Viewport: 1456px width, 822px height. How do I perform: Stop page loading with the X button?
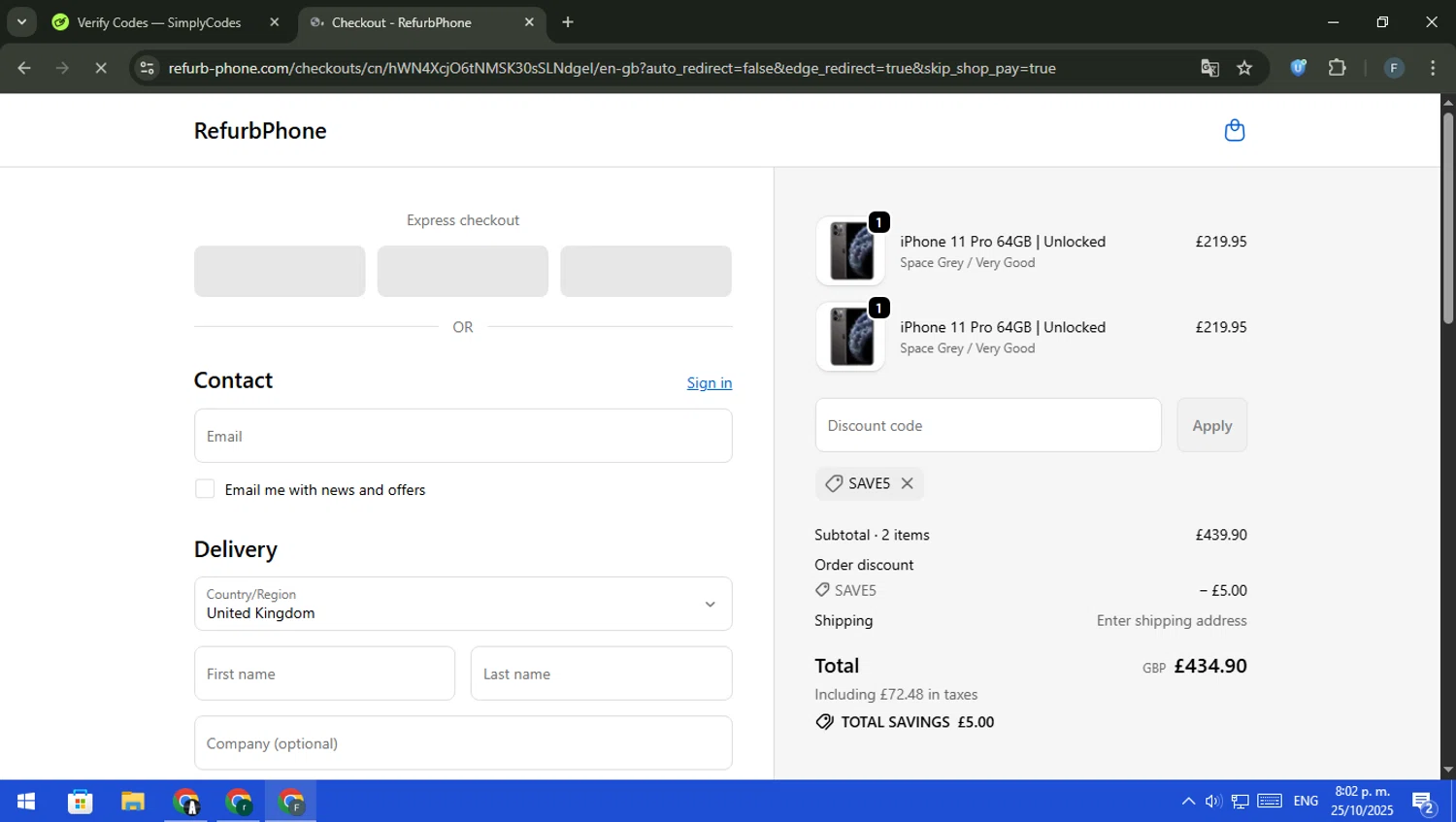point(100,68)
